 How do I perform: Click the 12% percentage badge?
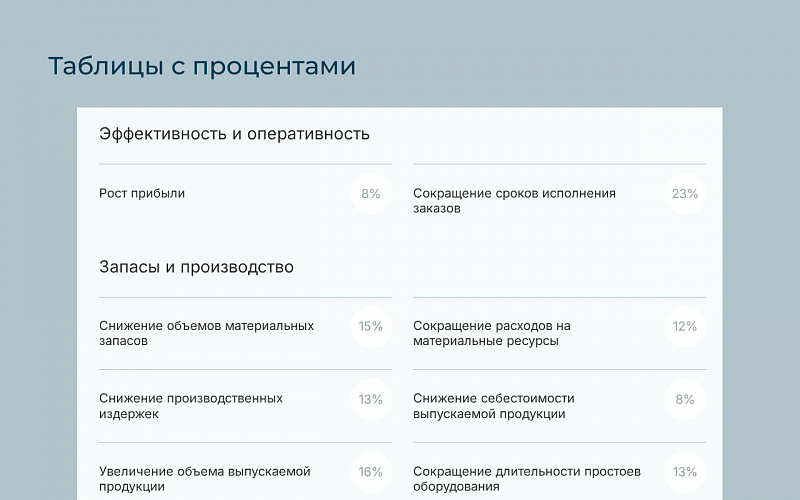coord(685,326)
